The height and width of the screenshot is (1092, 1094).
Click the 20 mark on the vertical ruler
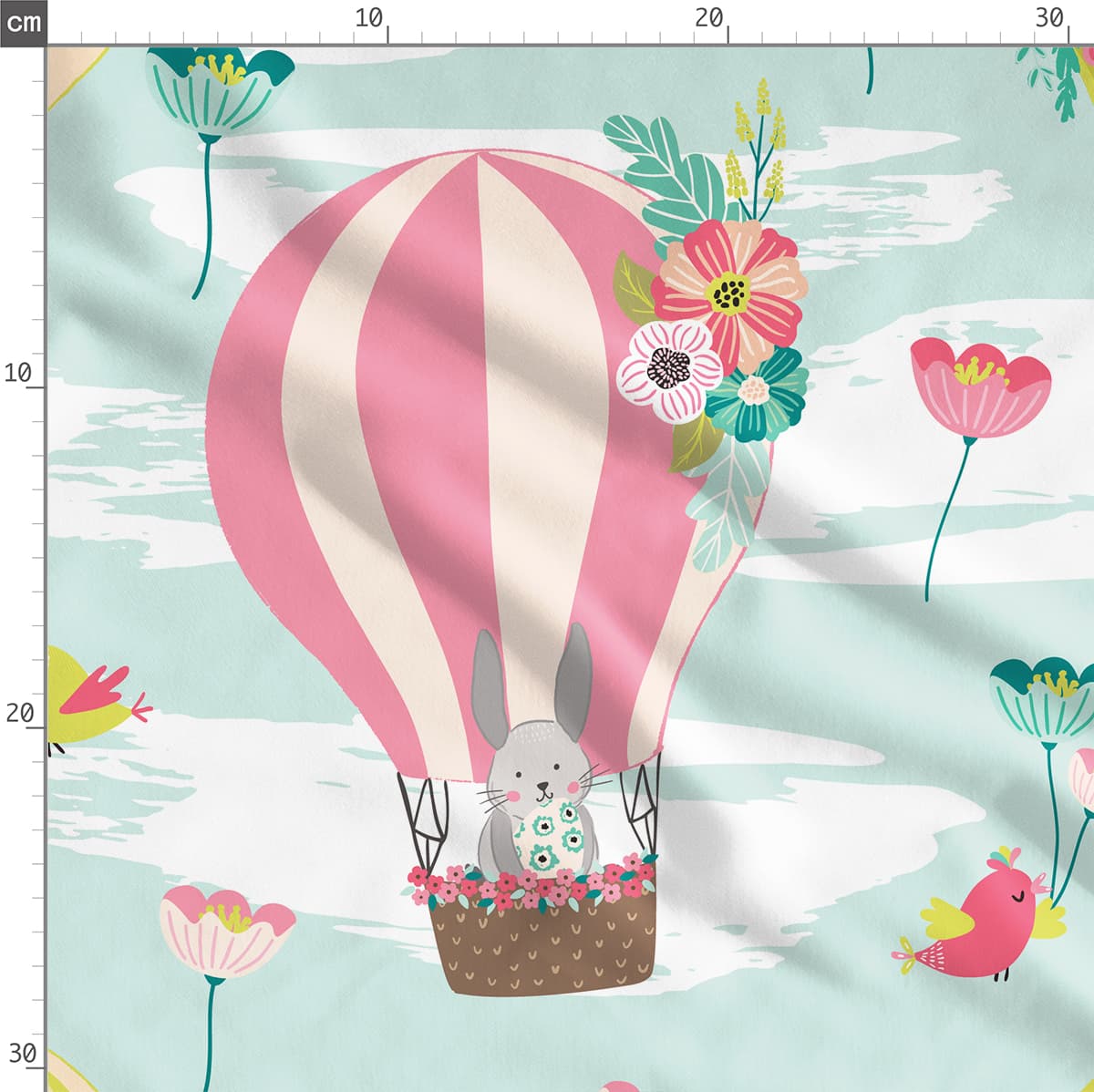pos(19,713)
